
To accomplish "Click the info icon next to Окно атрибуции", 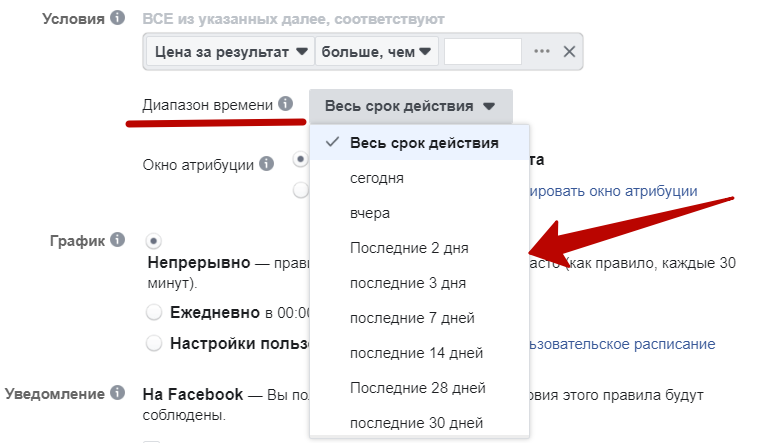I will (x=267, y=164).
